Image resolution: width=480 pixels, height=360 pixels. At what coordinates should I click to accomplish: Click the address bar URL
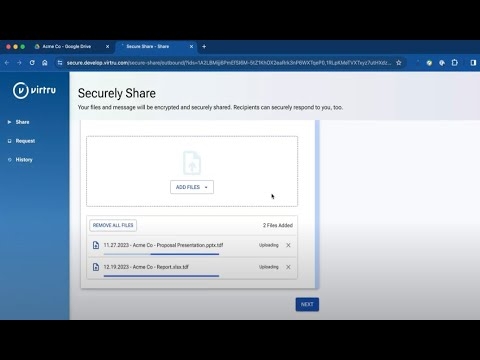coord(229,63)
